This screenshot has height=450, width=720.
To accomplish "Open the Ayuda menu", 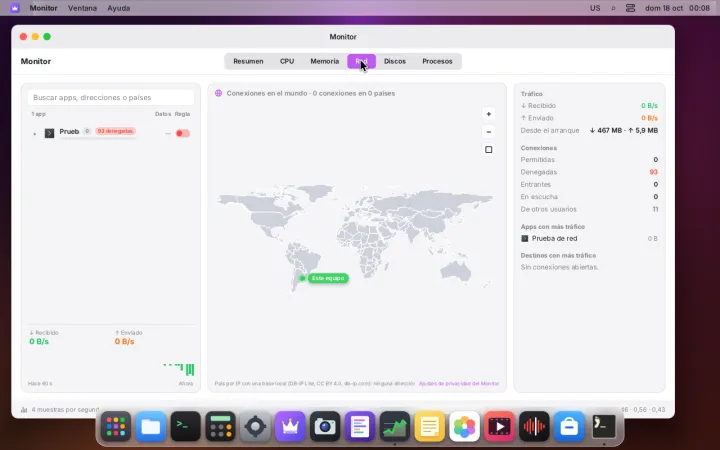I will [118, 8].
